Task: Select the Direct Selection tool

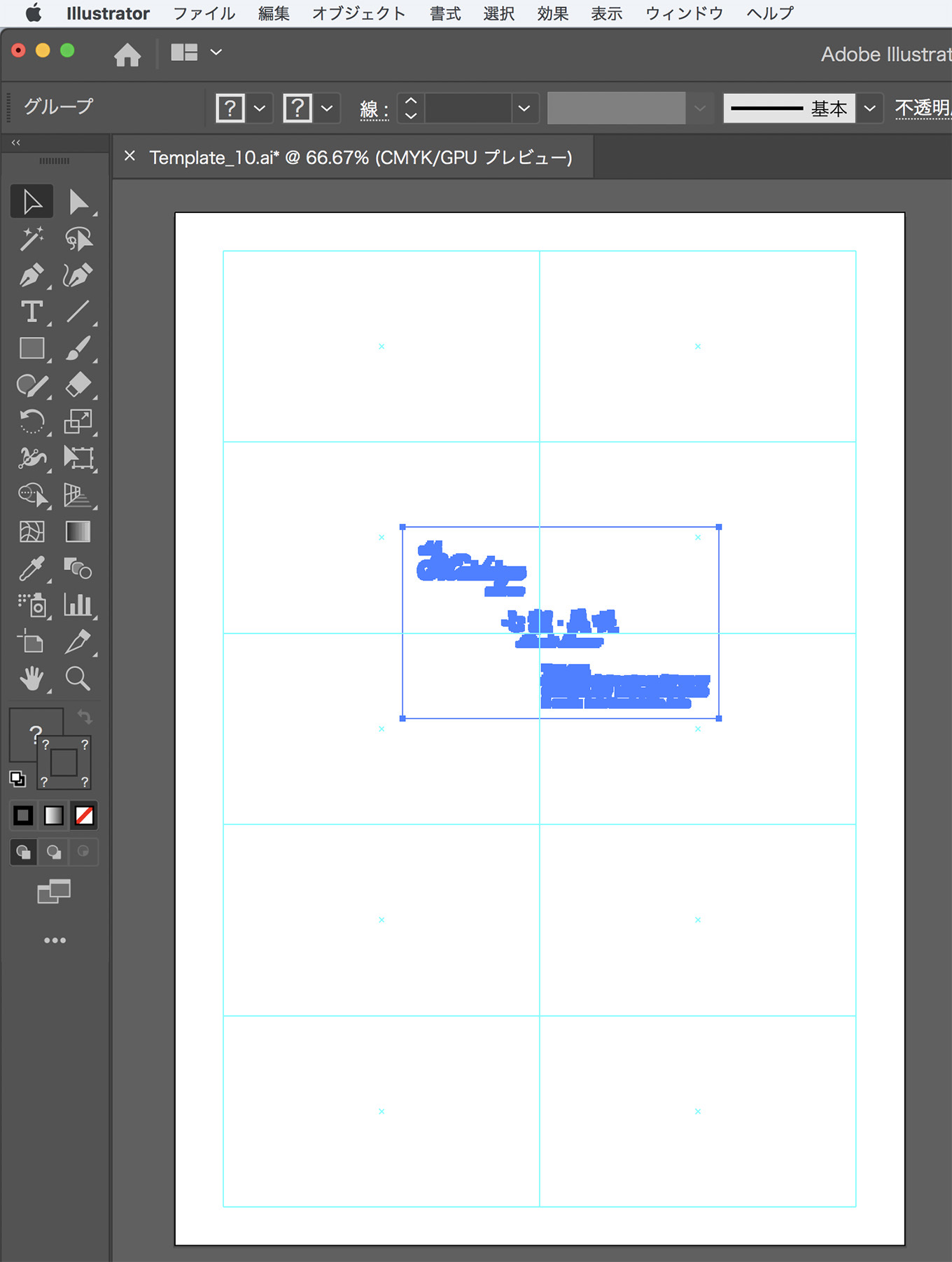Action: click(78, 202)
